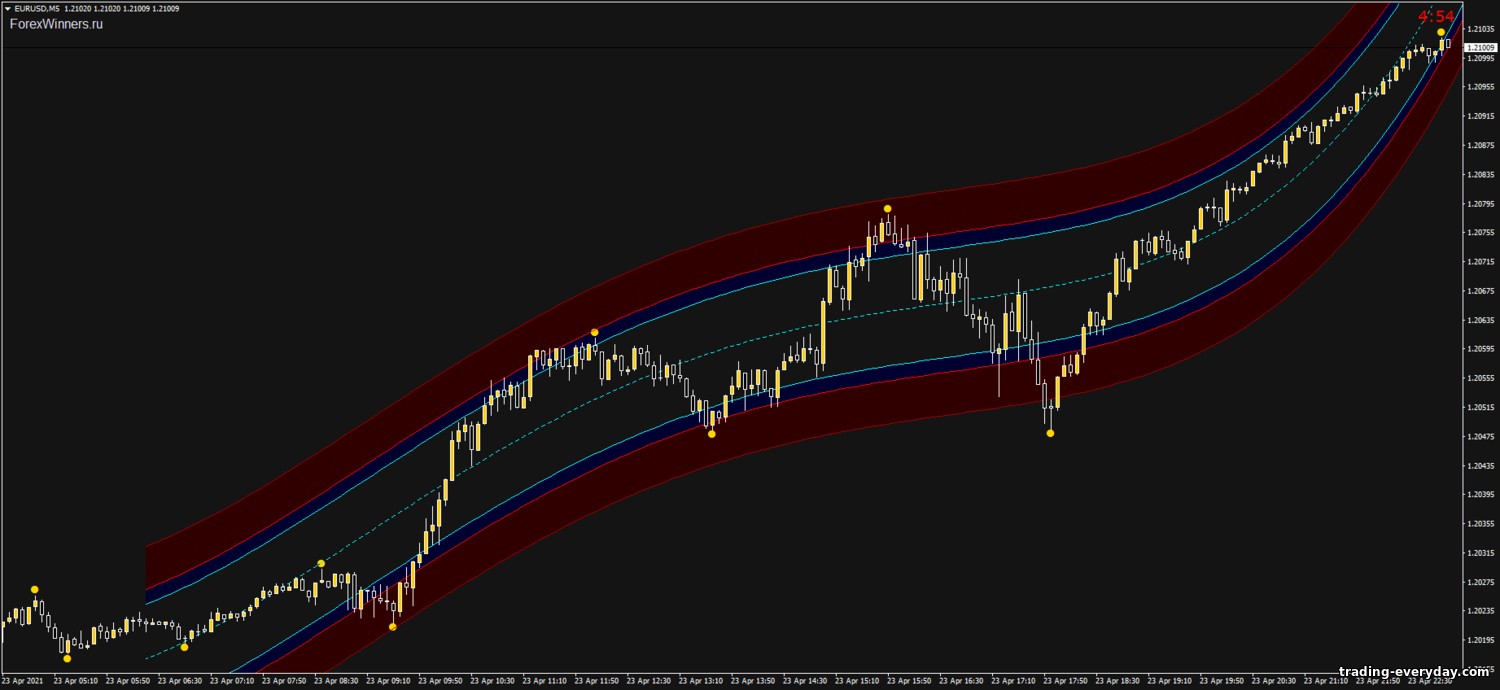
Task: Click the 23 Apr 17:10 time label
Action: click(x=1012, y=682)
